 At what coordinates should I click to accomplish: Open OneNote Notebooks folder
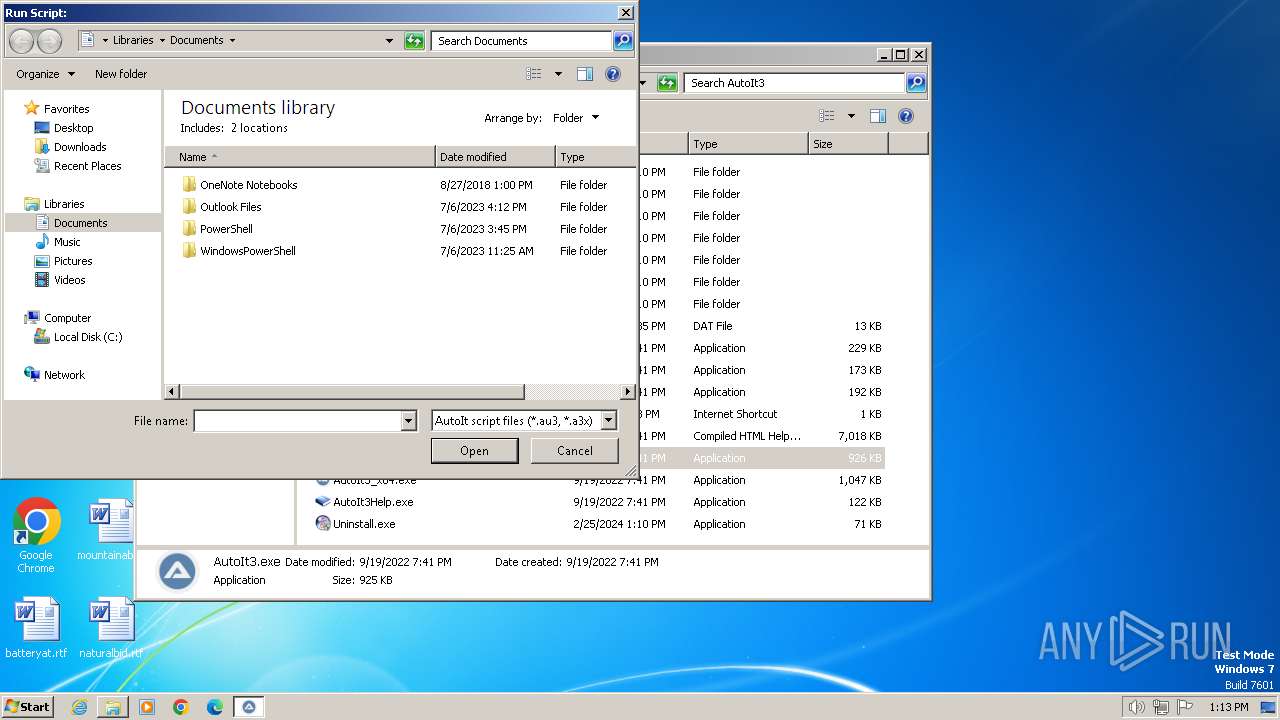(248, 185)
